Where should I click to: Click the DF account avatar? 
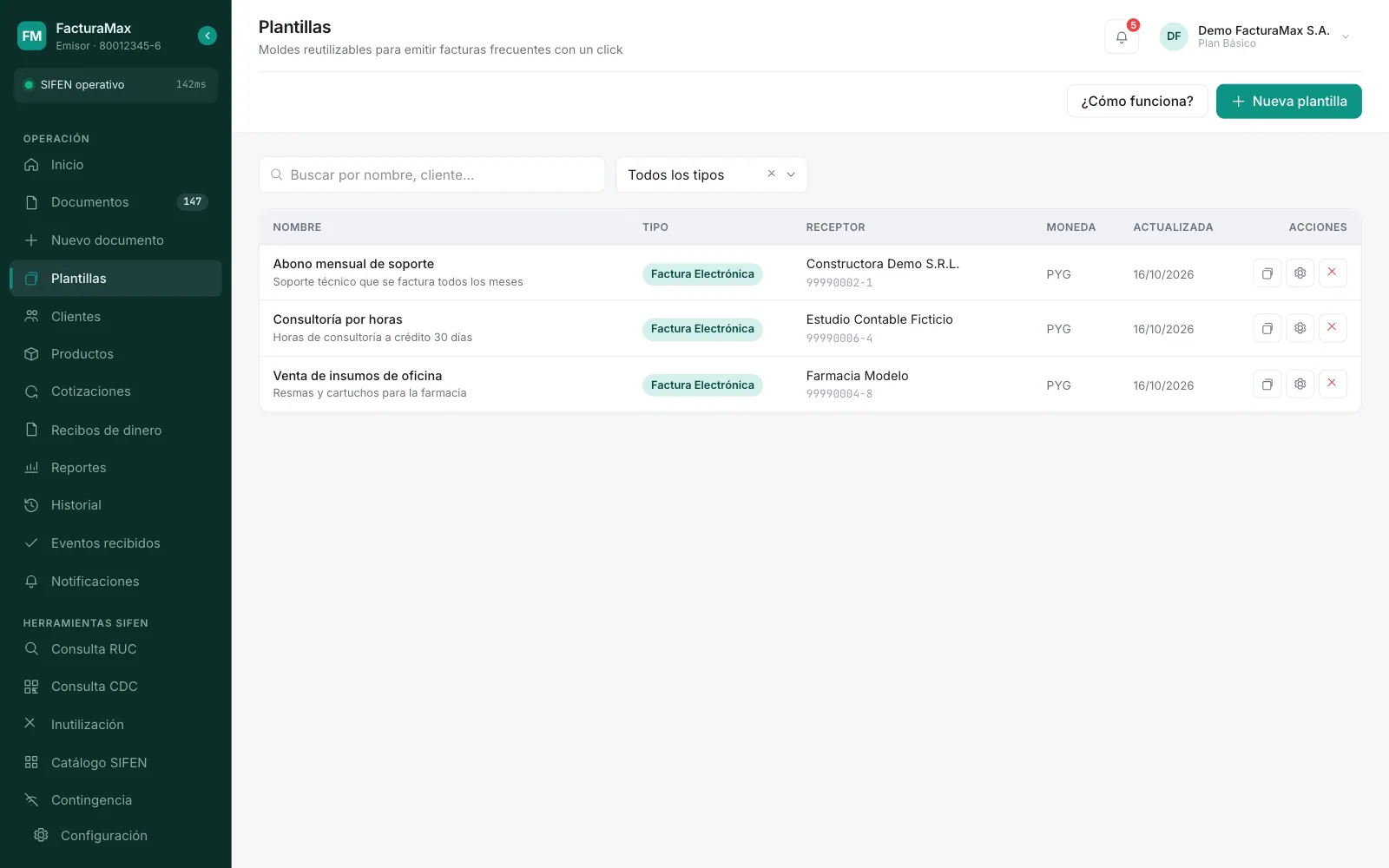1174,36
